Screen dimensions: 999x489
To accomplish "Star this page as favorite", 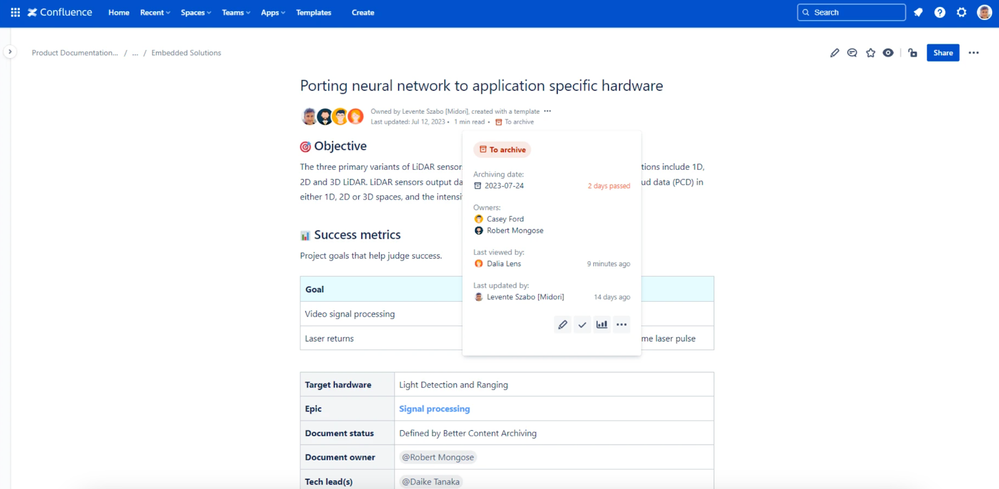I will pyautogui.click(x=870, y=53).
